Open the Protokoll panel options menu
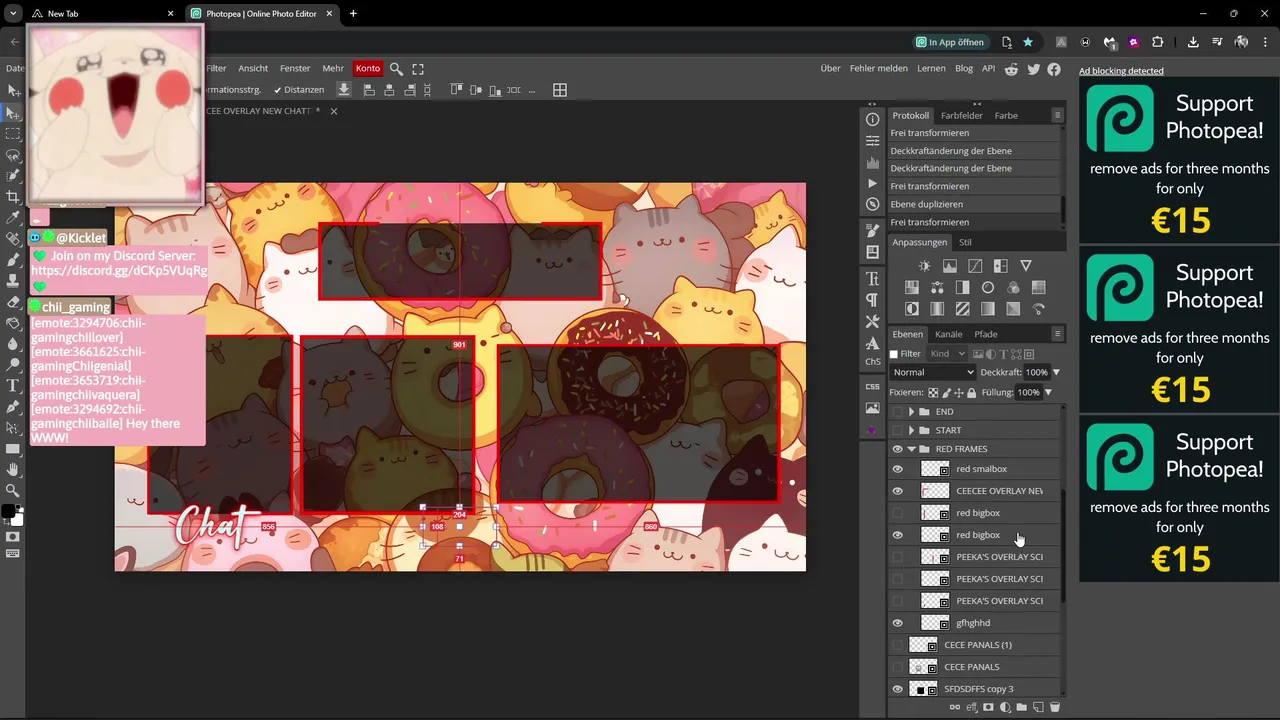Viewport: 1280px width, 720px height. pyautogui.click(x=1057, y=115)
